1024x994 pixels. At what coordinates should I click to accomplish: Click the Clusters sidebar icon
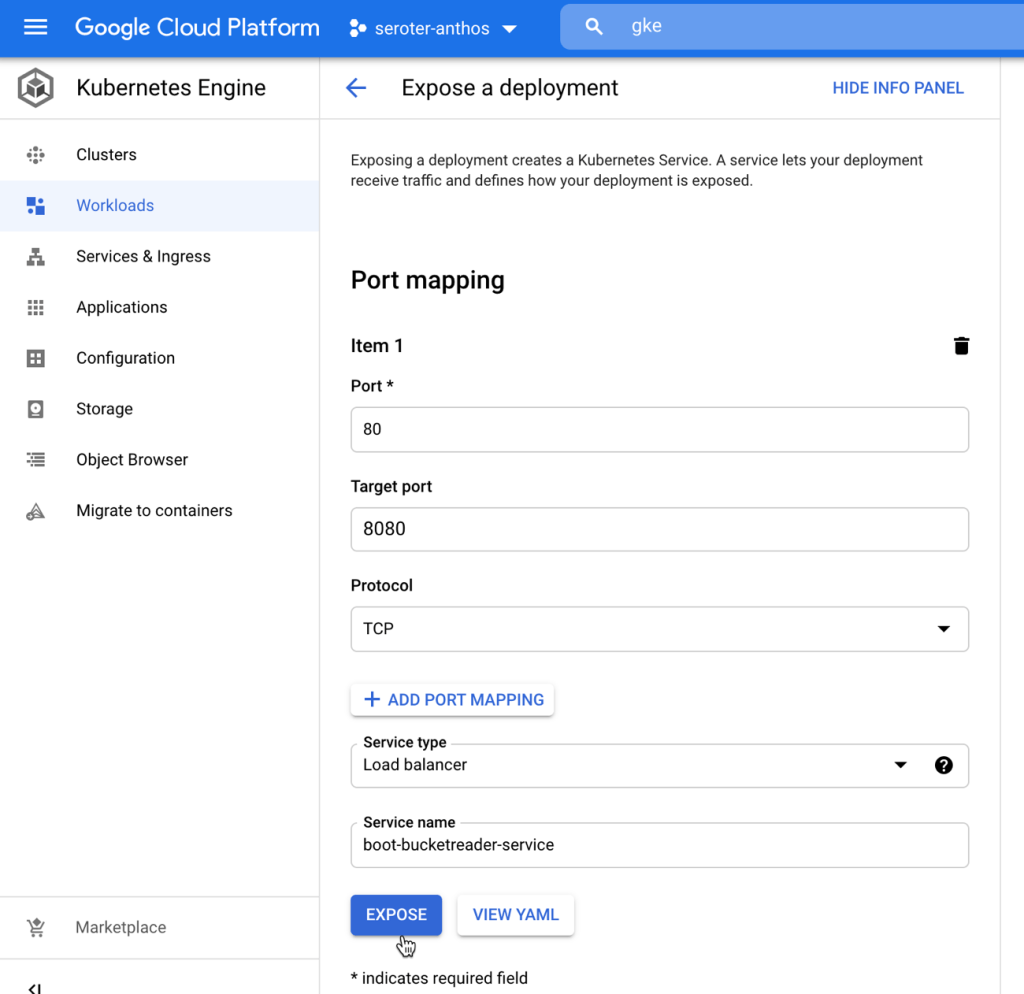point(36,155)
